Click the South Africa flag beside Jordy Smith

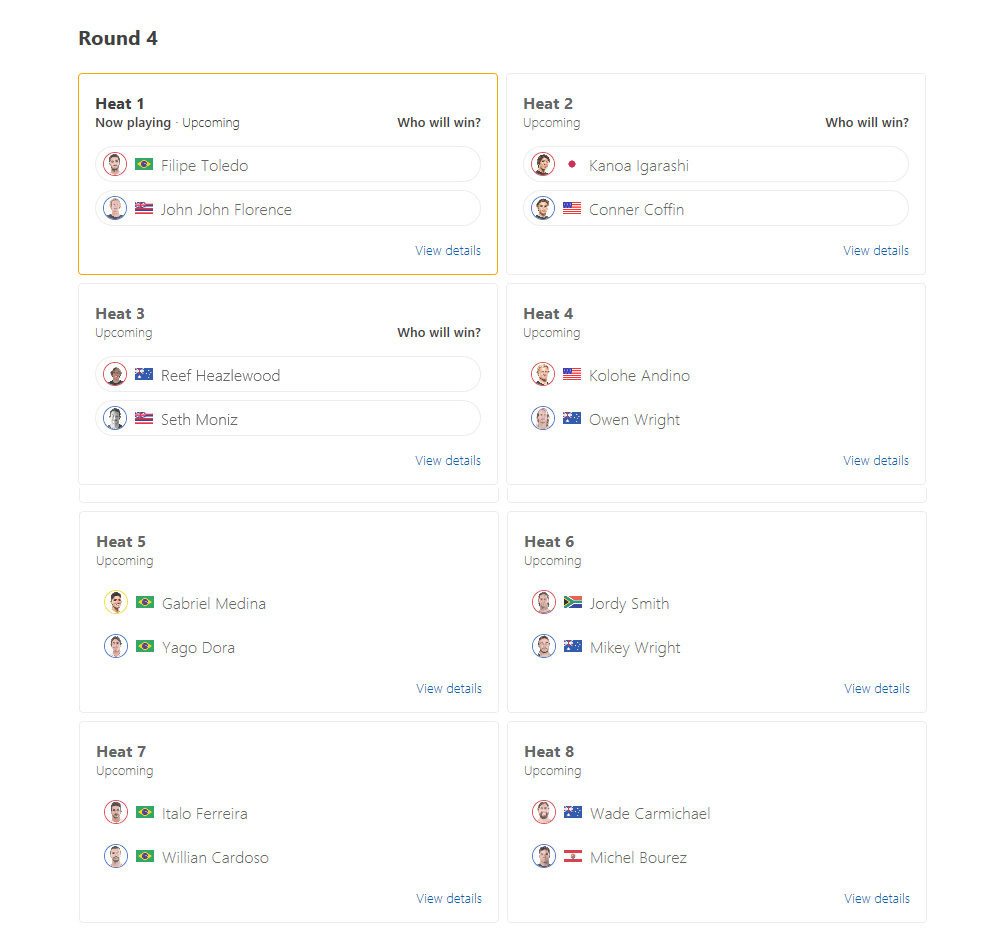[x=573, y=602]
